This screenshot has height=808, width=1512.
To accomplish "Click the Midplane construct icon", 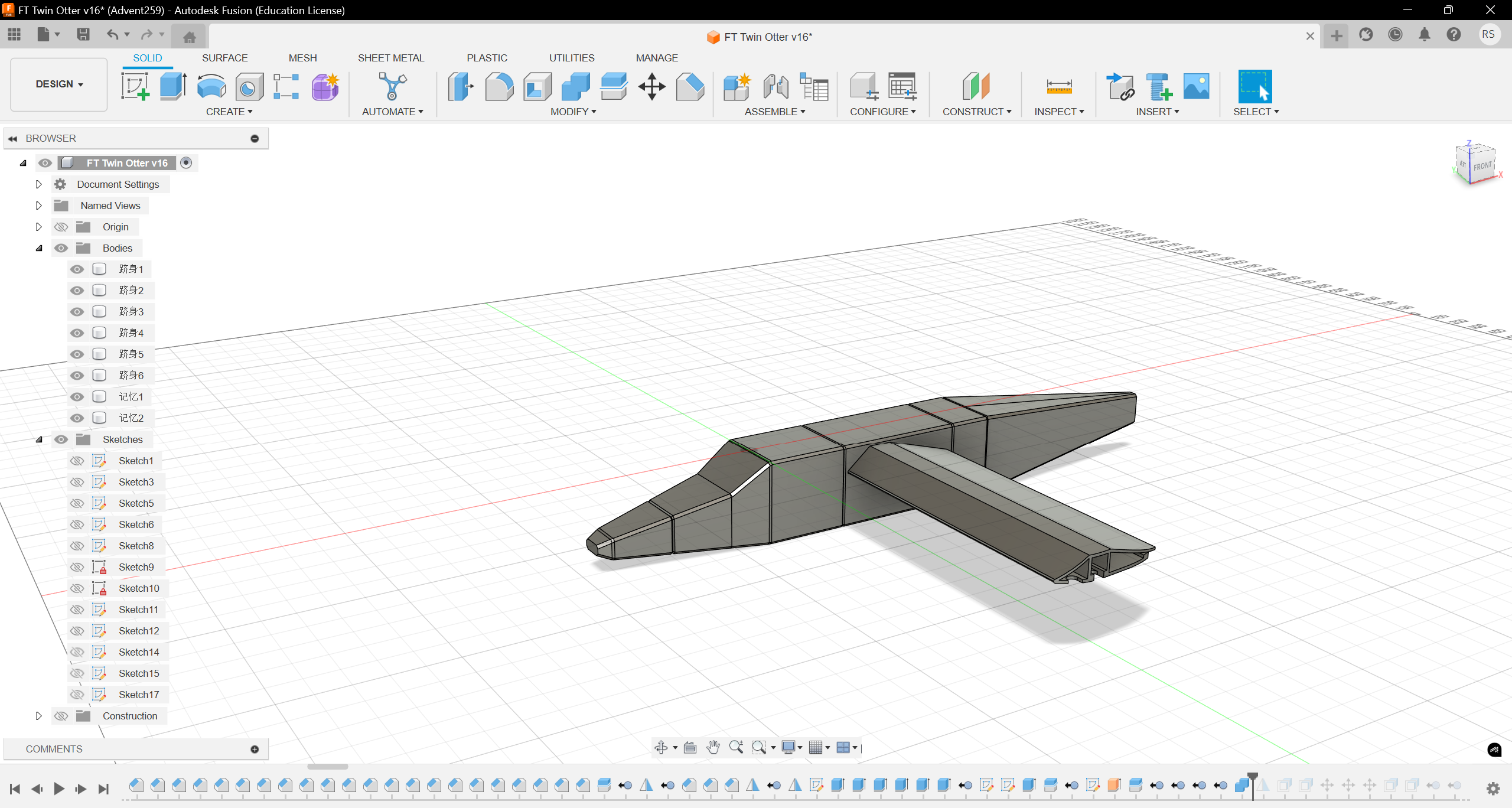I will tap(976, 87).
